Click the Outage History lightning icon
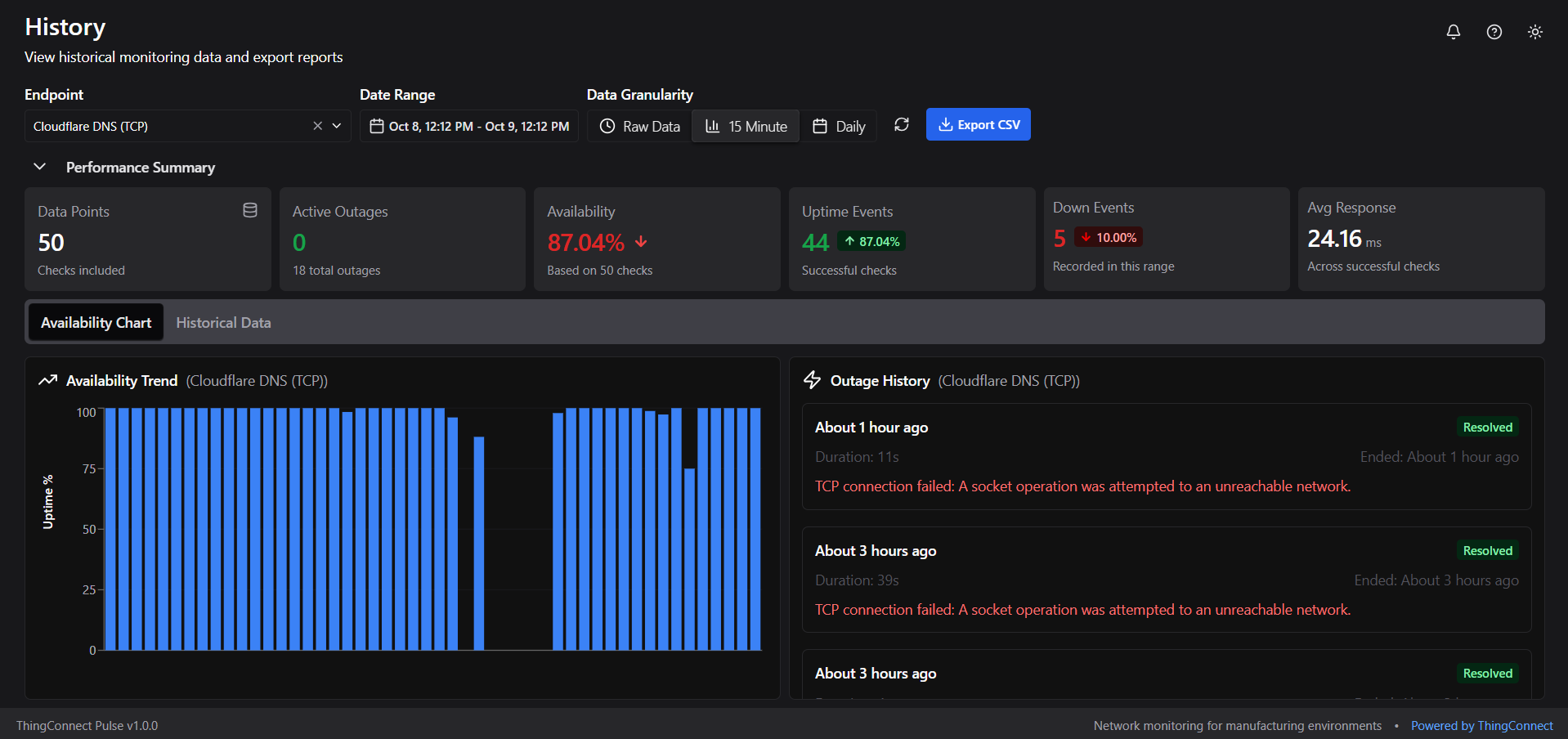Screen dimensions: 1568x739 point(812,380)
